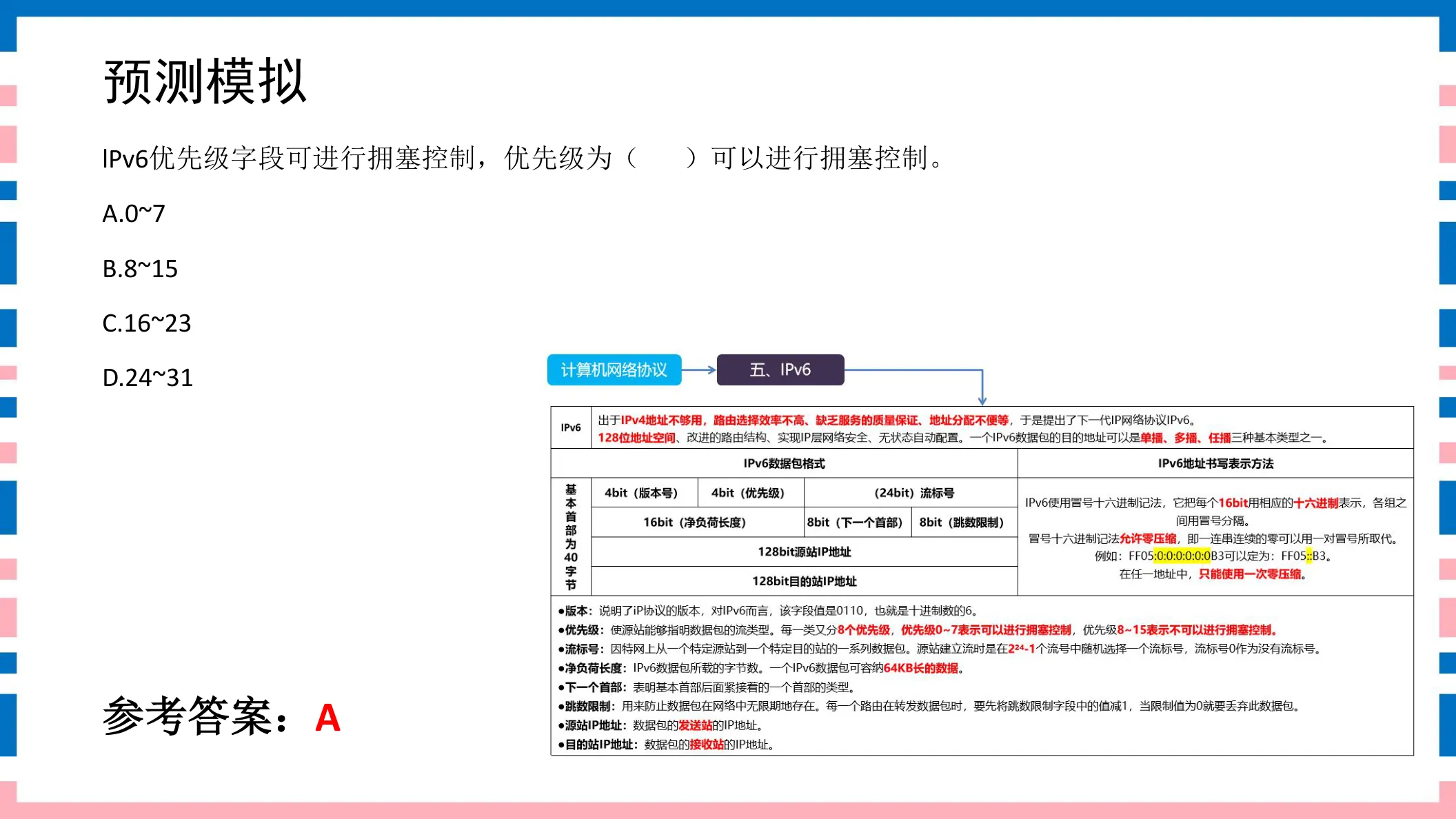1456x819 pixels.
Task: Click the red text 只能使用一次零压缩
Action: point(1250,574)
